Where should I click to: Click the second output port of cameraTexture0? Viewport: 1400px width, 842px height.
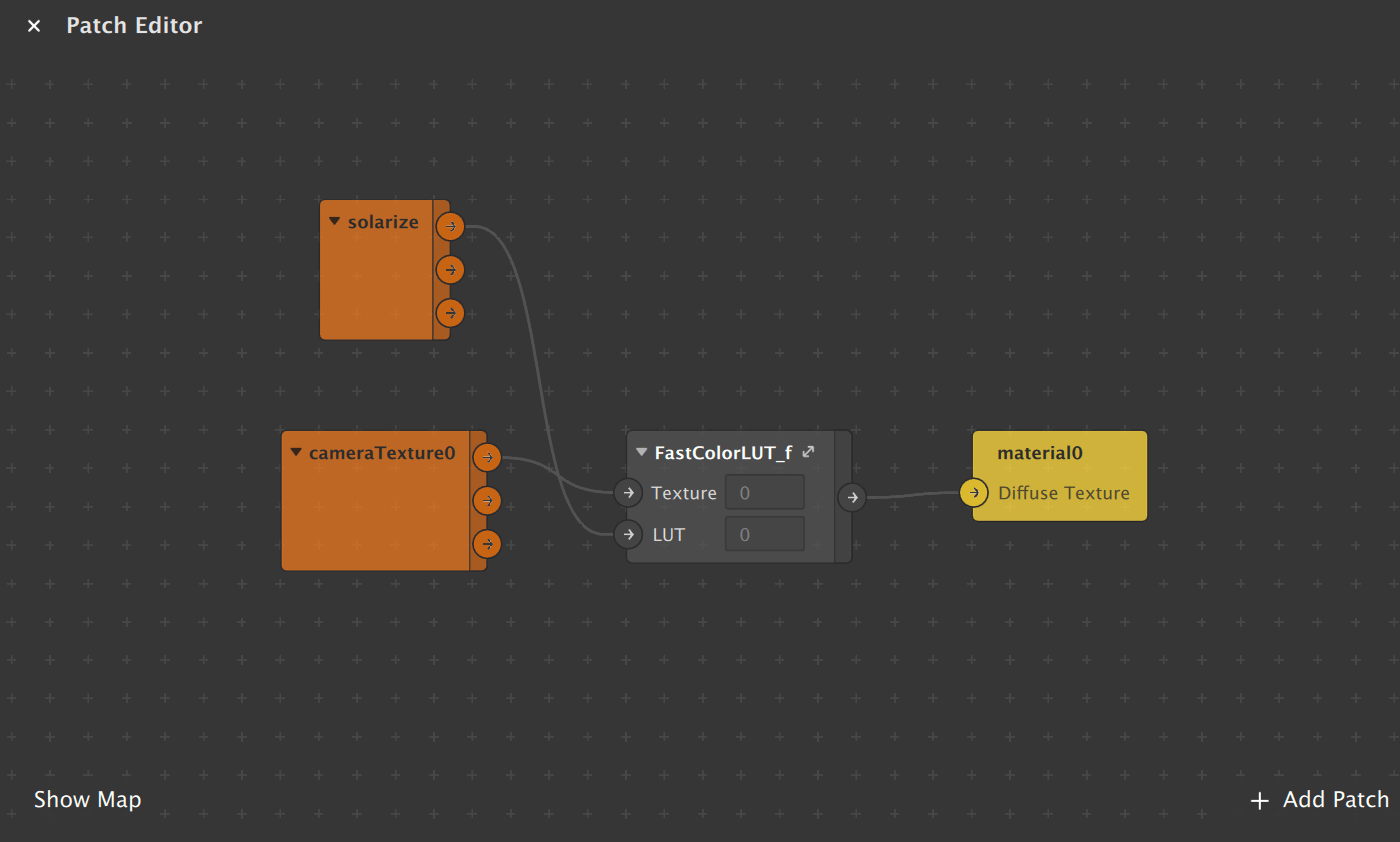point(486,501)
